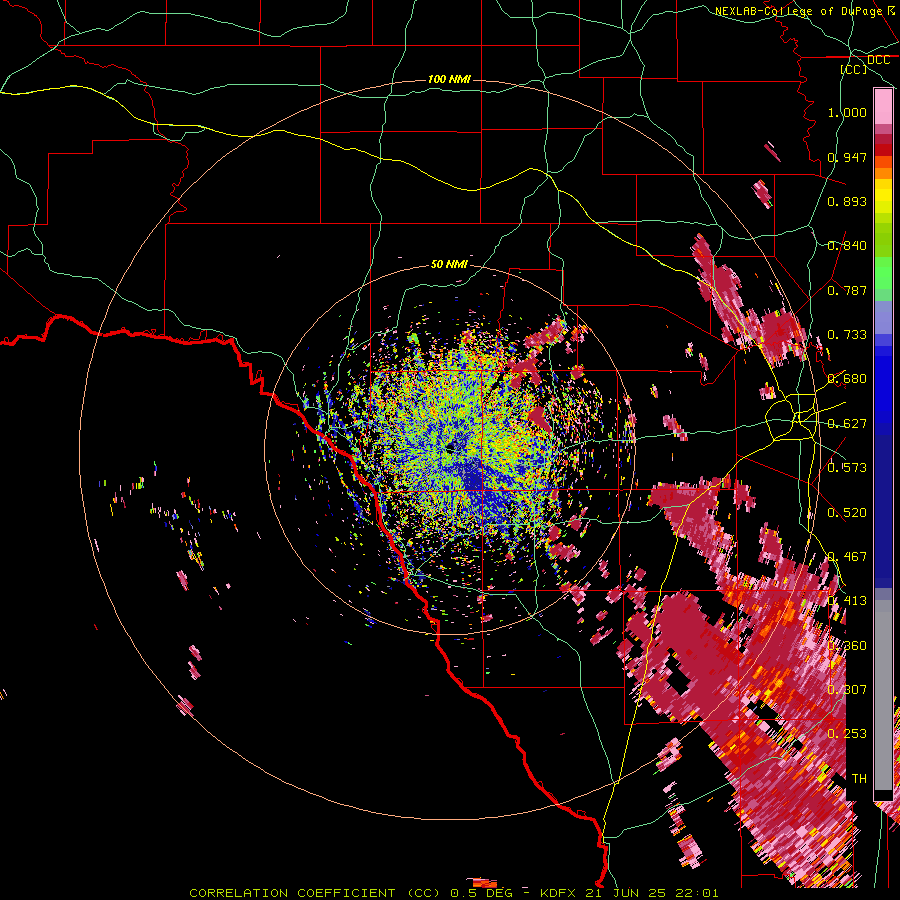Click the 0.787 legend value
This screenshot has width=900, height=900.
(x=847, y=290)
